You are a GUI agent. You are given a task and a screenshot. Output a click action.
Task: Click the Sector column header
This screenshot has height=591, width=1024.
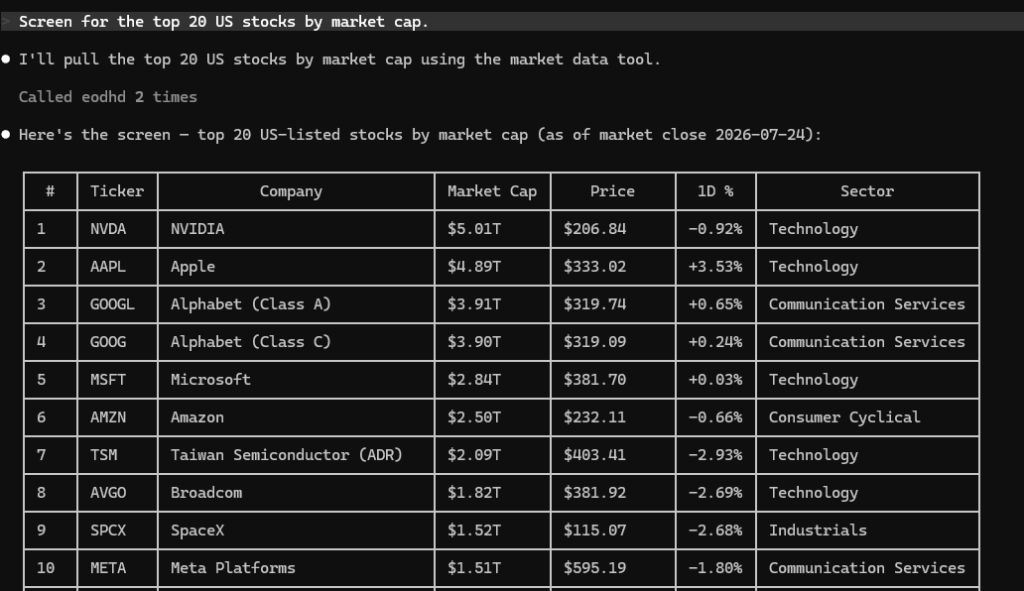point(867,191)
